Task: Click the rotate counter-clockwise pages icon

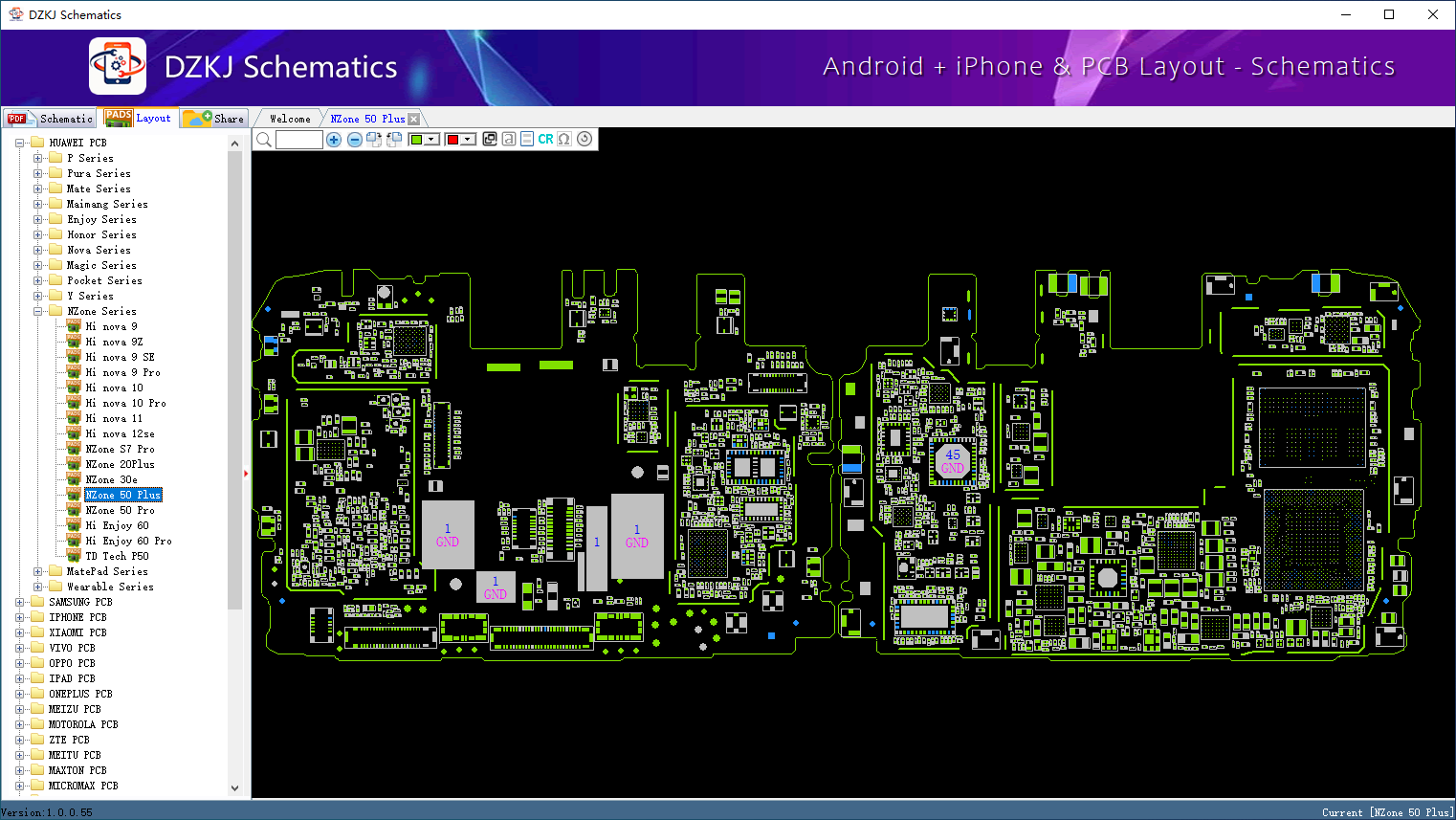Action: point(394,140)
